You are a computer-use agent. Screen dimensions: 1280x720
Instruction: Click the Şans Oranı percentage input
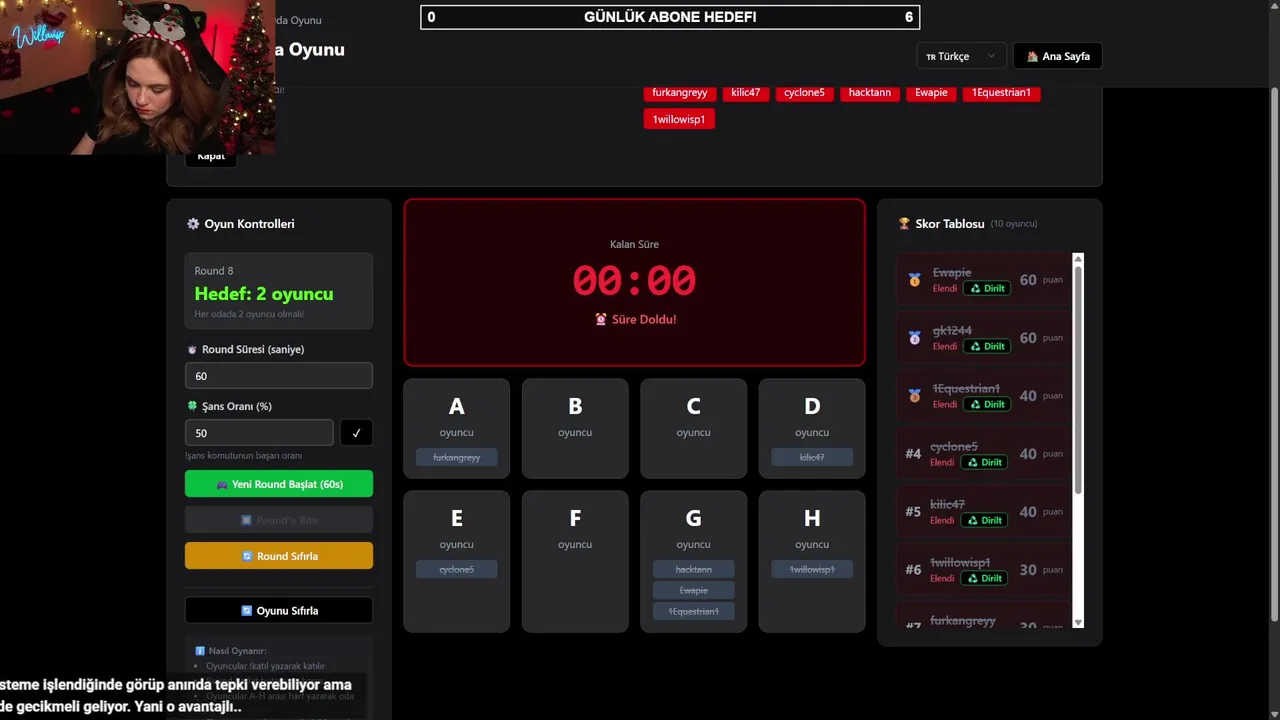pos(259,433)
